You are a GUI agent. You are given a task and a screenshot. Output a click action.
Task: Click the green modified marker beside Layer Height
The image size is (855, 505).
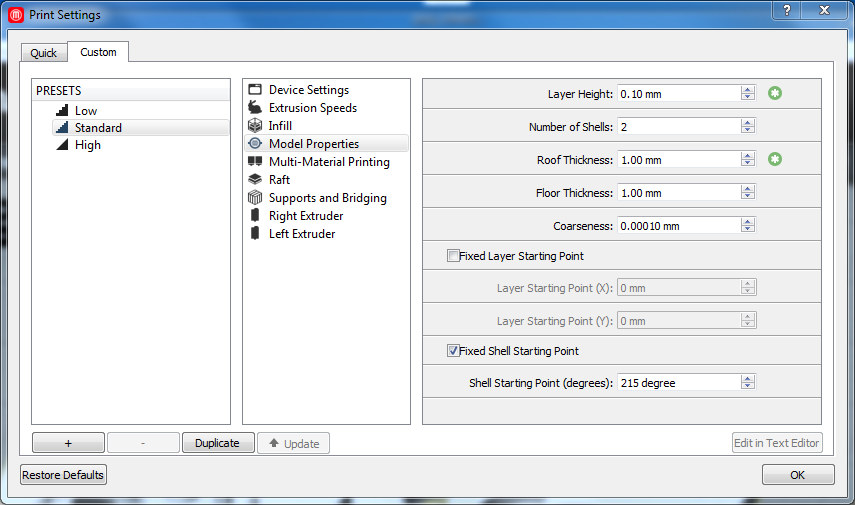pyautogui.click(x=775, y=93)
